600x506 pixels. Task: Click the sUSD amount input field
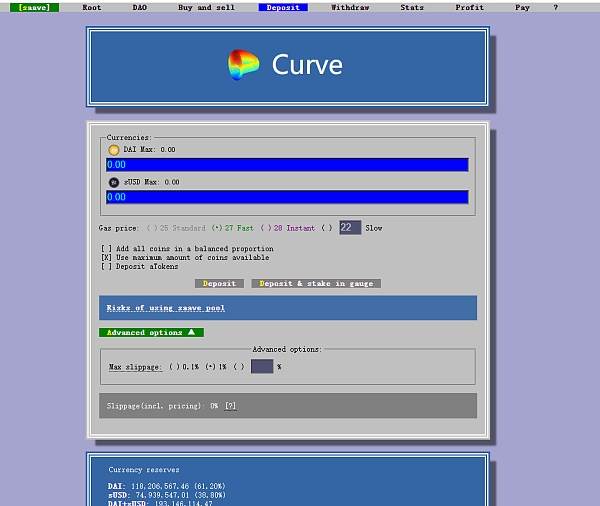pyautogui.click(x=287, y=197)
